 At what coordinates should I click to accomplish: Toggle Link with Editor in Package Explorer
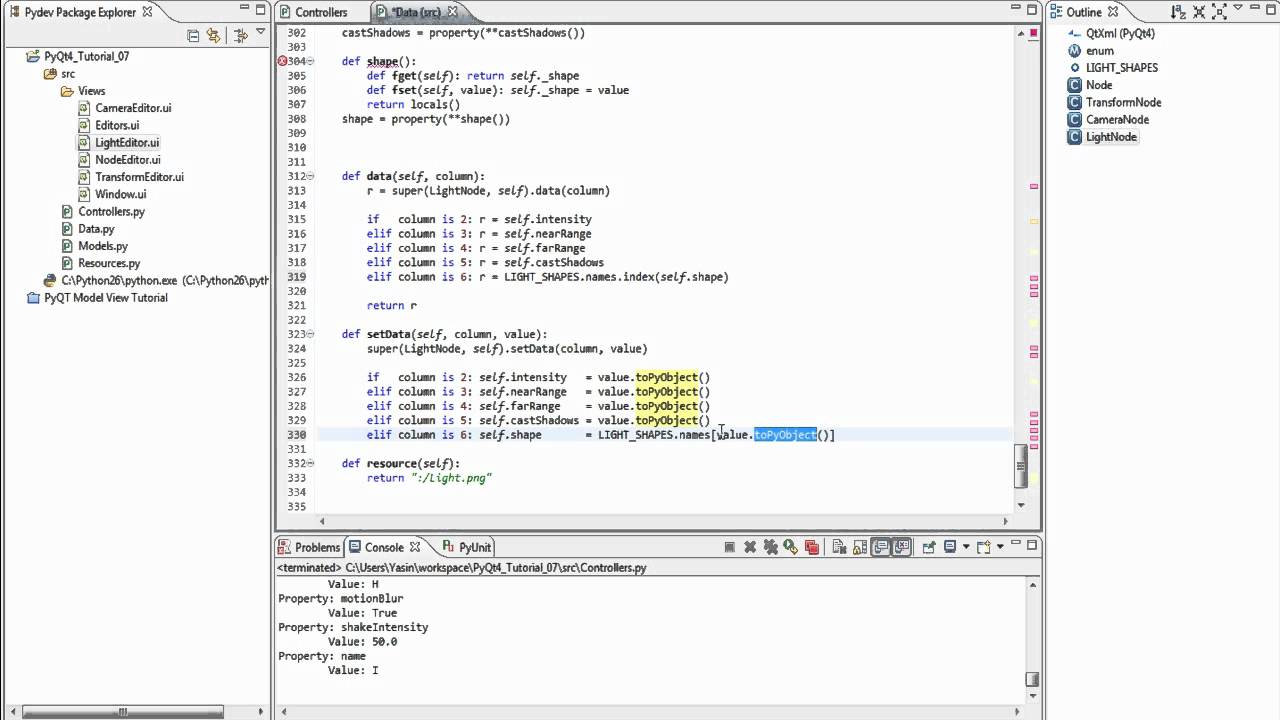213,35
